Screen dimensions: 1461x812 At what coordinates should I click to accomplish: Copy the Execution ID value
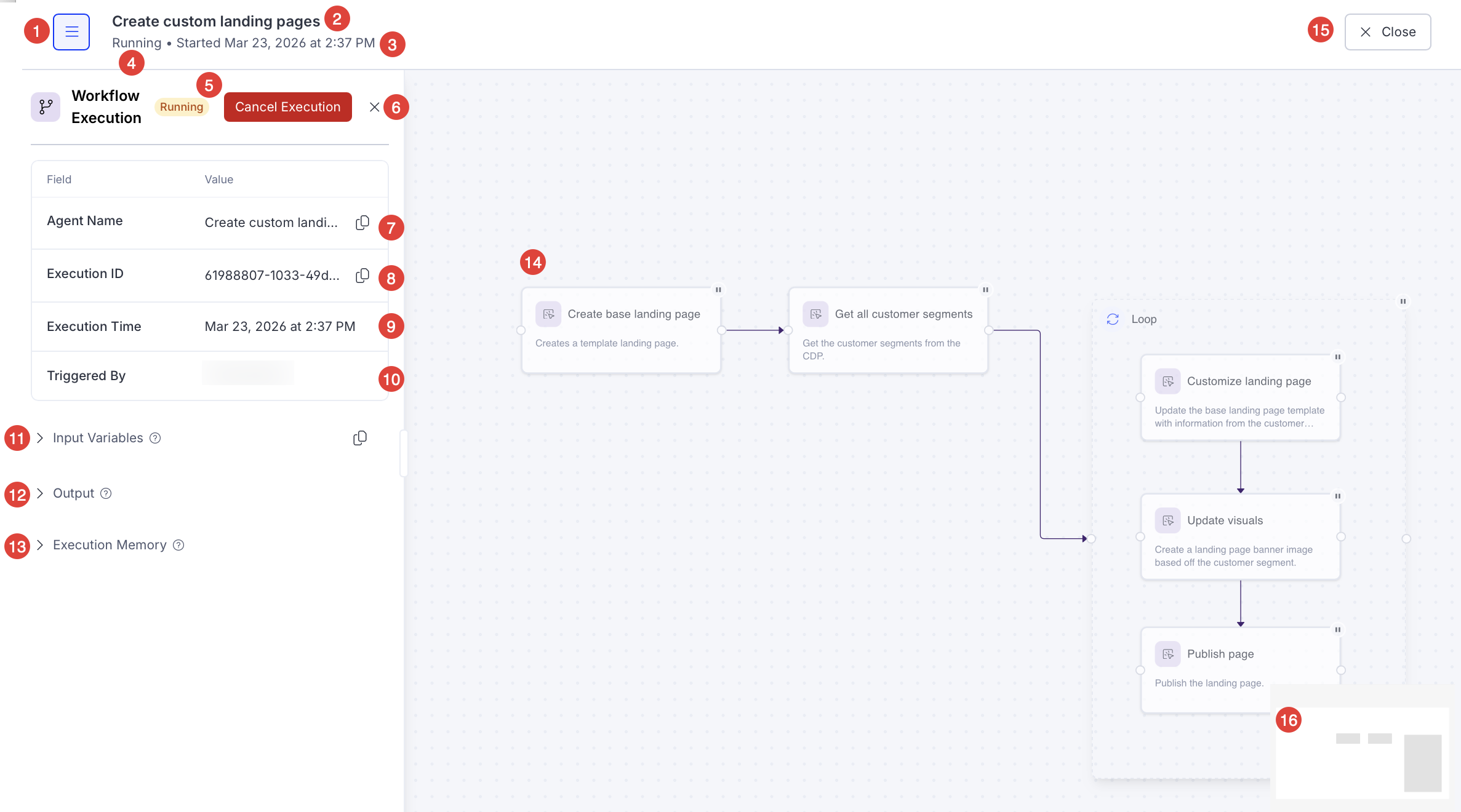(362, 275)
